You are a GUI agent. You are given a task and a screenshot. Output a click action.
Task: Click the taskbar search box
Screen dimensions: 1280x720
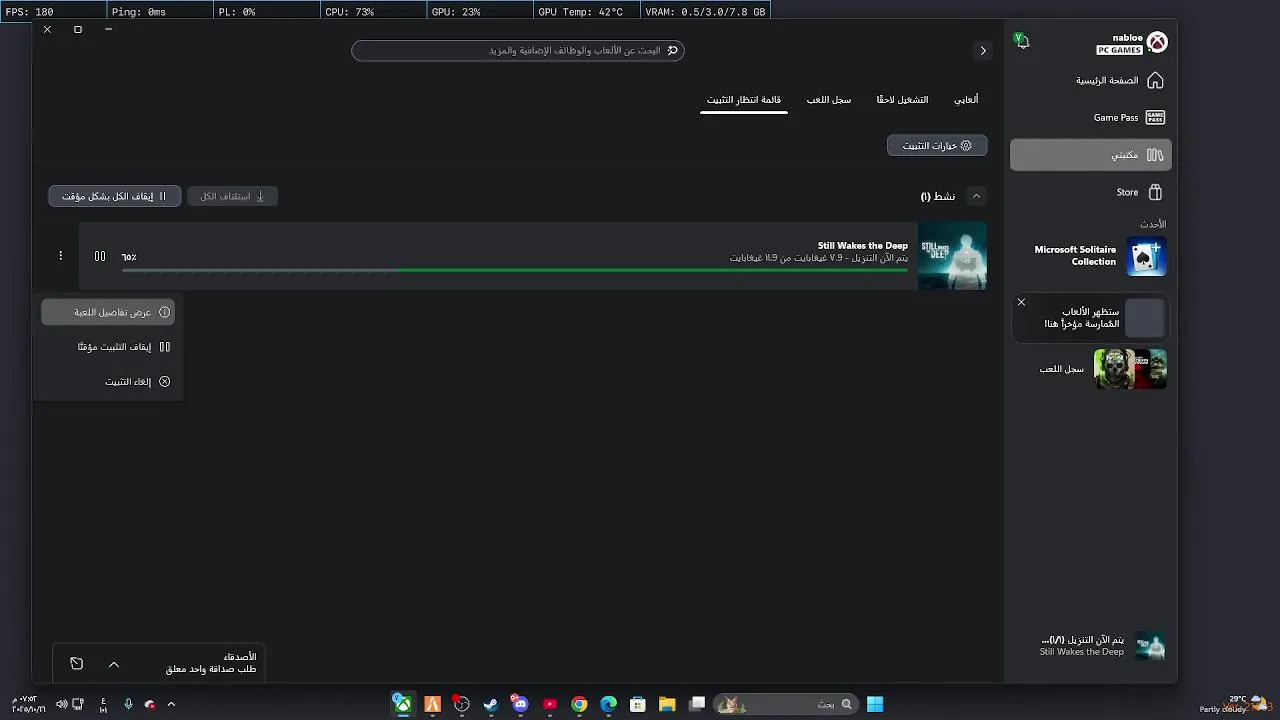788,705
